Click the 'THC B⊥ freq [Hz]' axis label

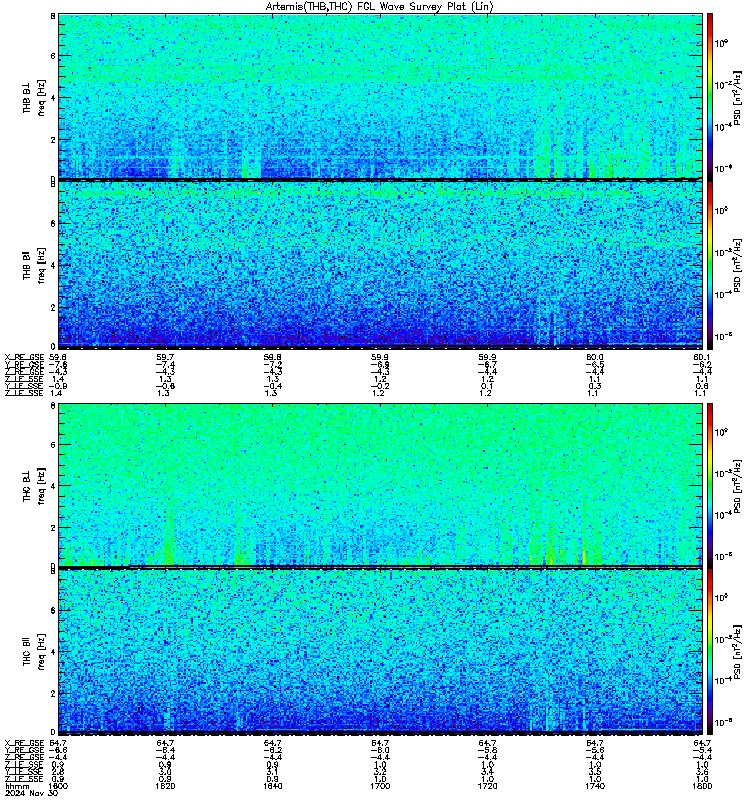[34, 485]
